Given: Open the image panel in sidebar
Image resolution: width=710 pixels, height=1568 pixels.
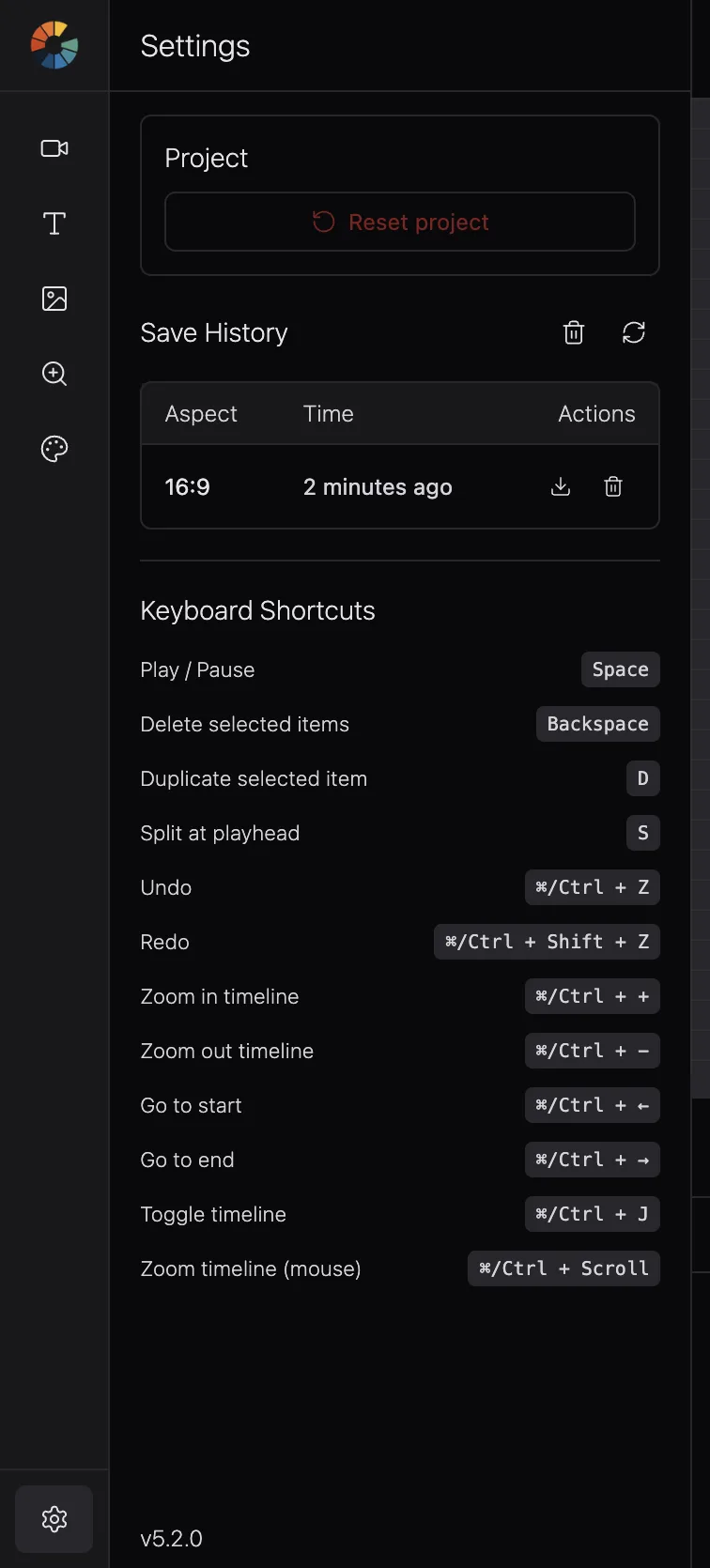Looking at the screenshot, I should pos(54,299).
